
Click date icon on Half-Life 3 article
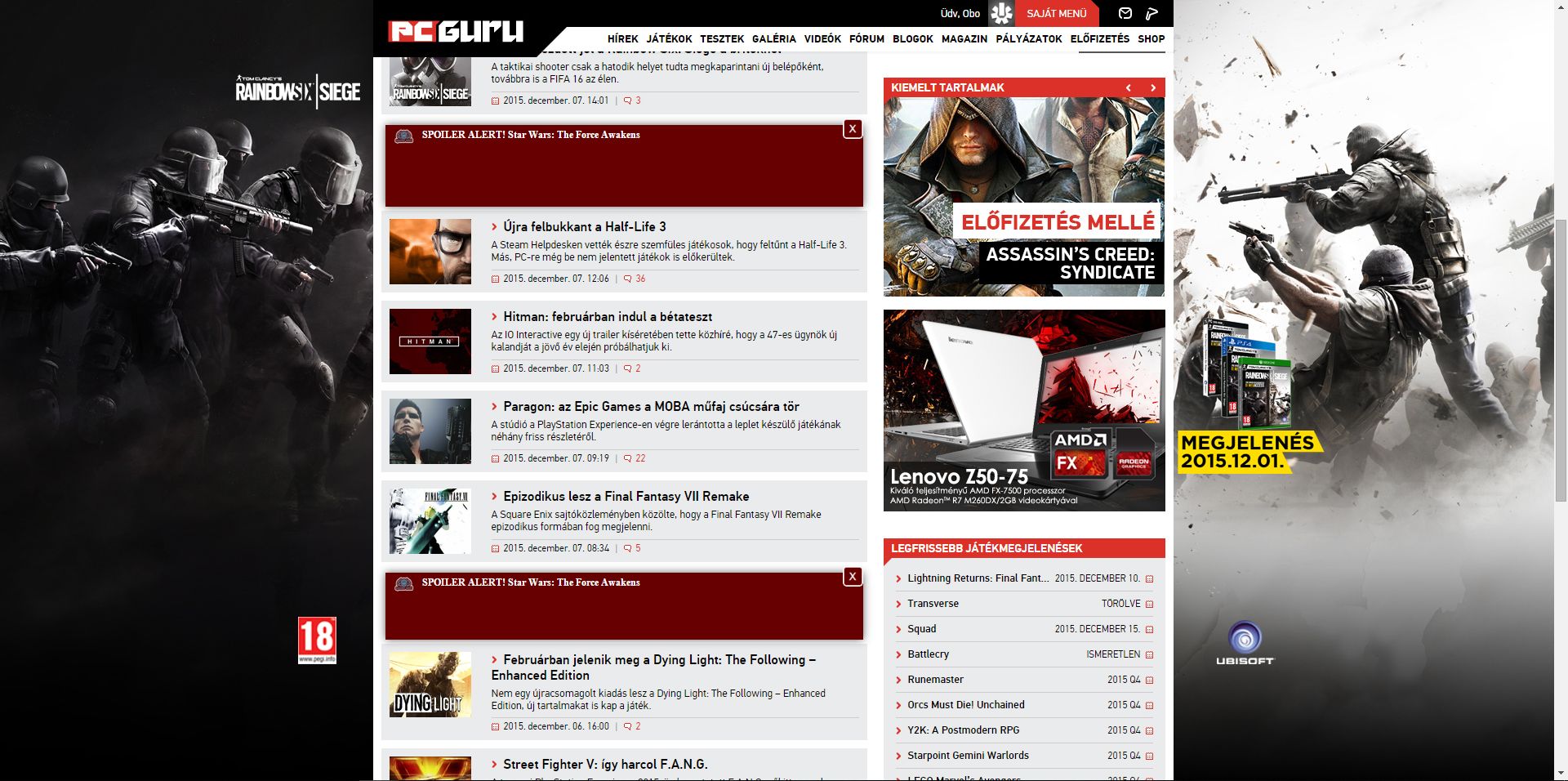coord(495,279)
